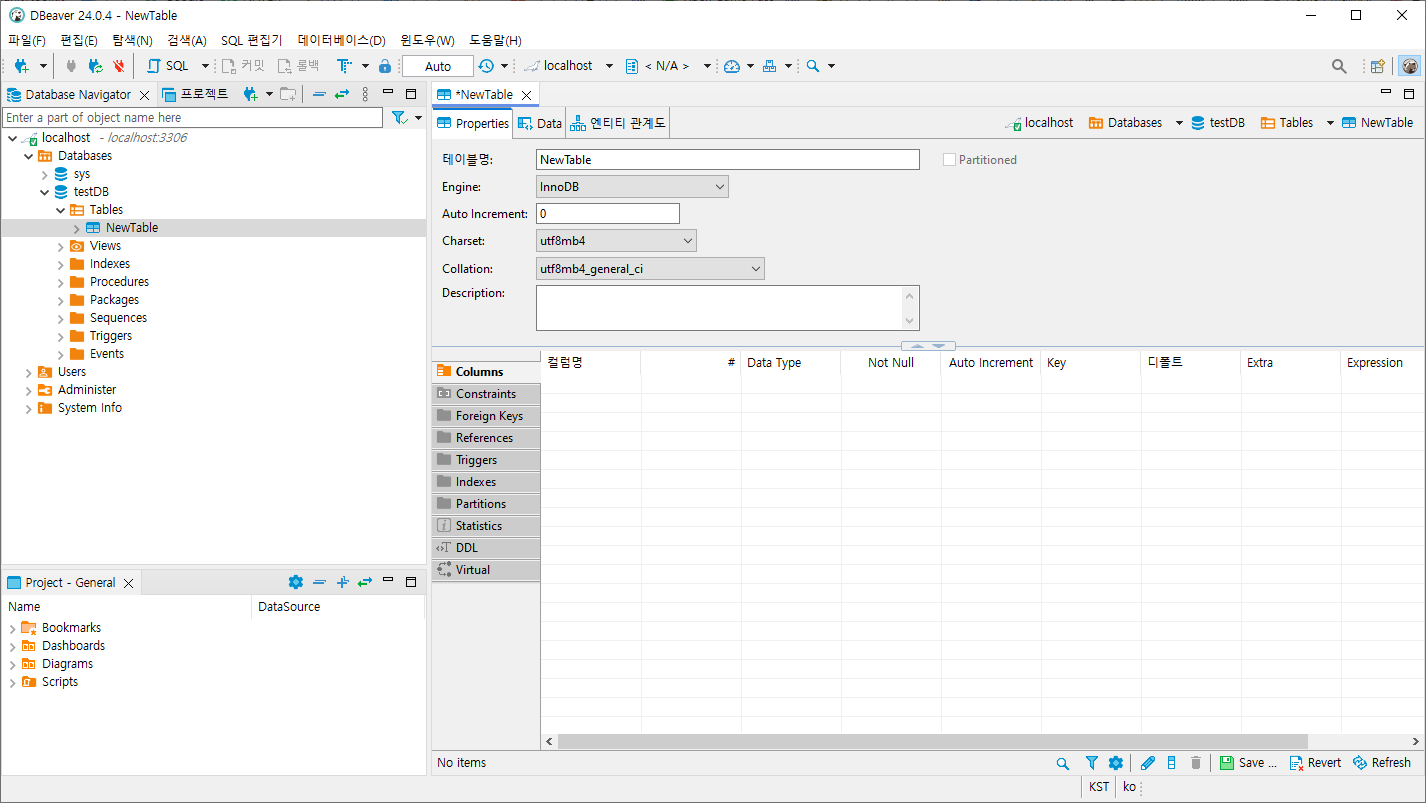Click the trash delete icon in bottom toolbar

[x=1196, y=763]
